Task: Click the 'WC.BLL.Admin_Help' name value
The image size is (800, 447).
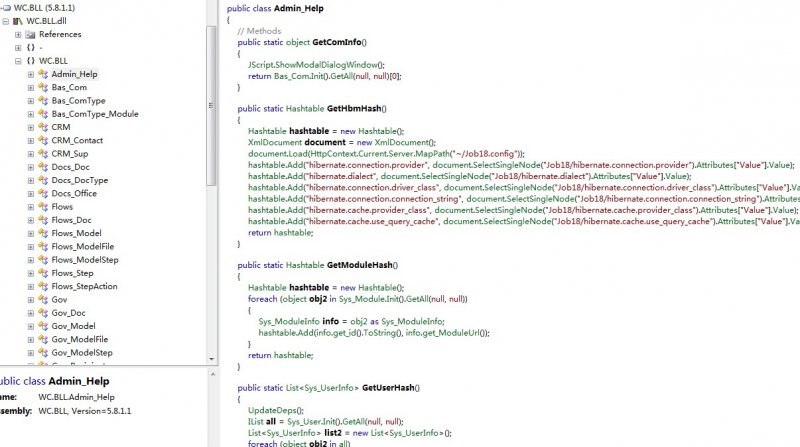Action: click(77, 397)
